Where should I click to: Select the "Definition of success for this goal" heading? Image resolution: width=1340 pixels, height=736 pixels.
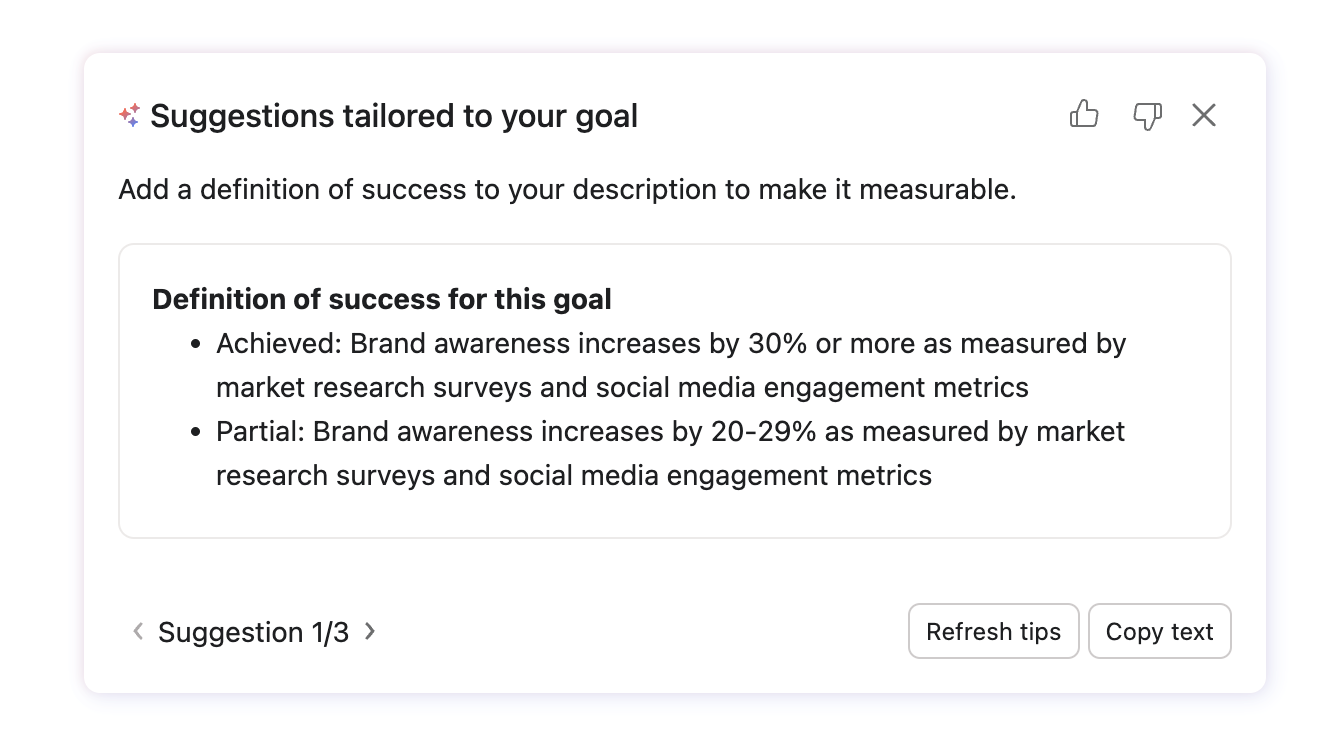[x=382, y=299]
